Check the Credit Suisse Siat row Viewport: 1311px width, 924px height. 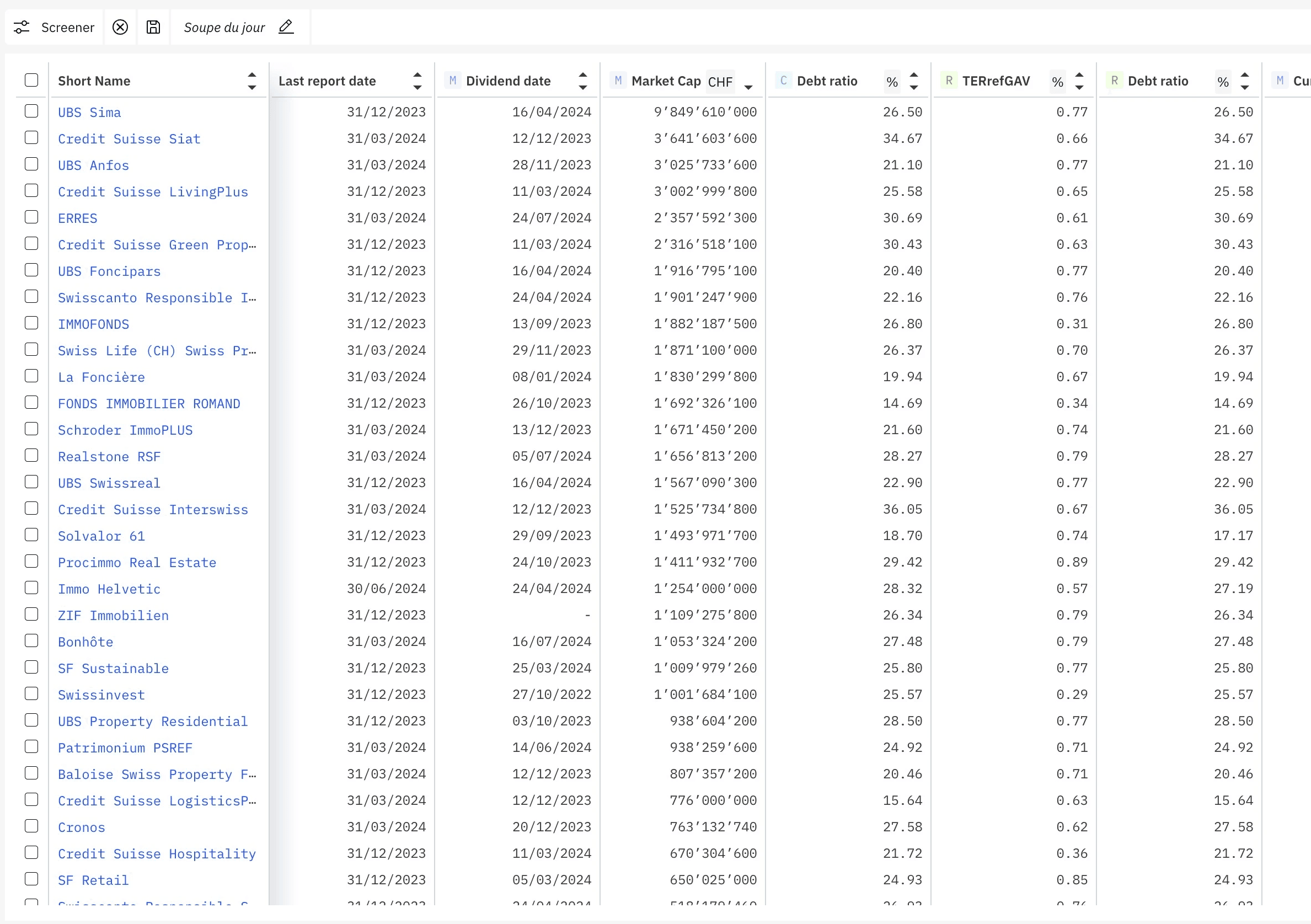tap(31, 137)
